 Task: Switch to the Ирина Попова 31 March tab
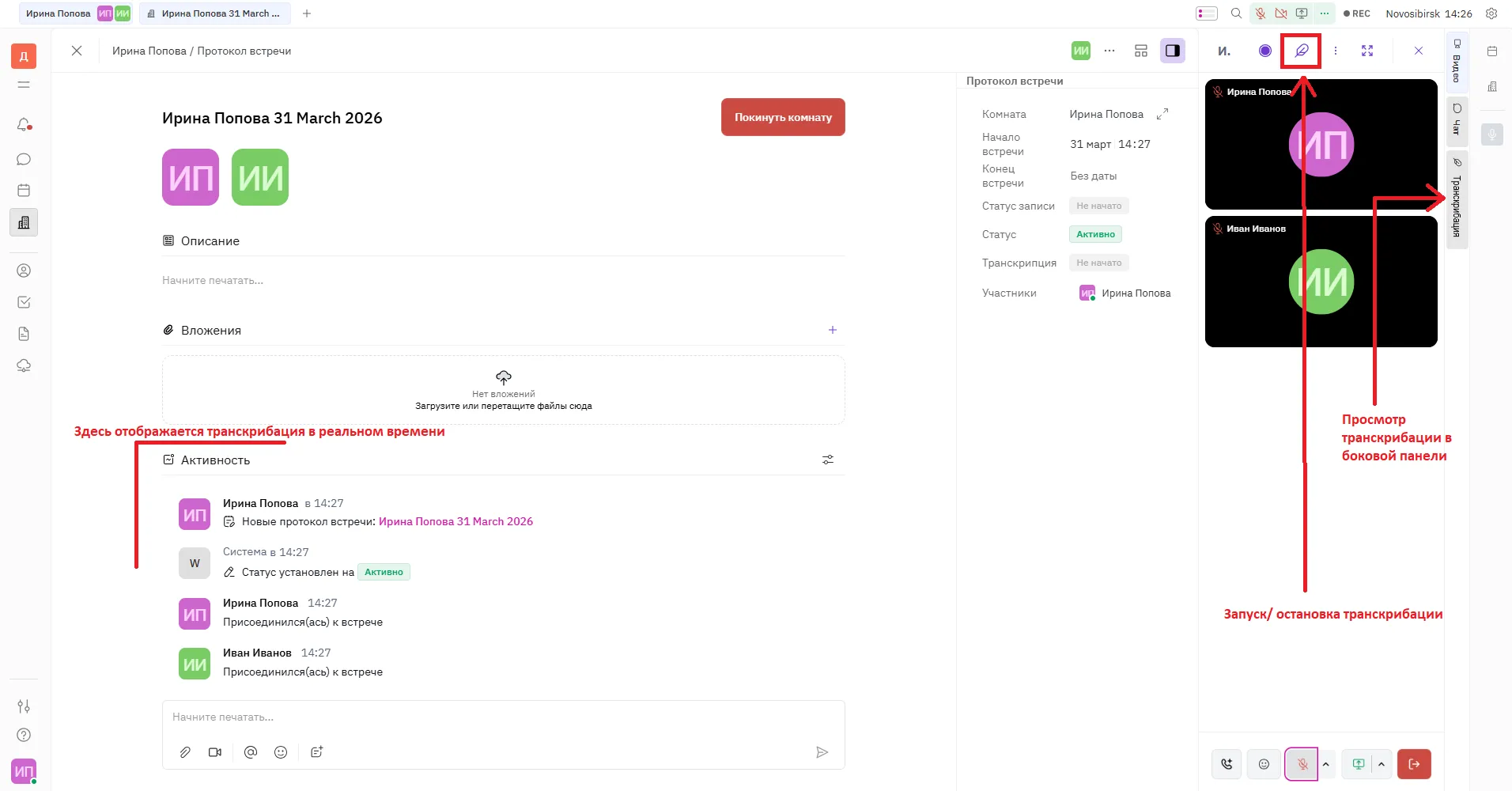pyautogui.click(x=215, y=13)
